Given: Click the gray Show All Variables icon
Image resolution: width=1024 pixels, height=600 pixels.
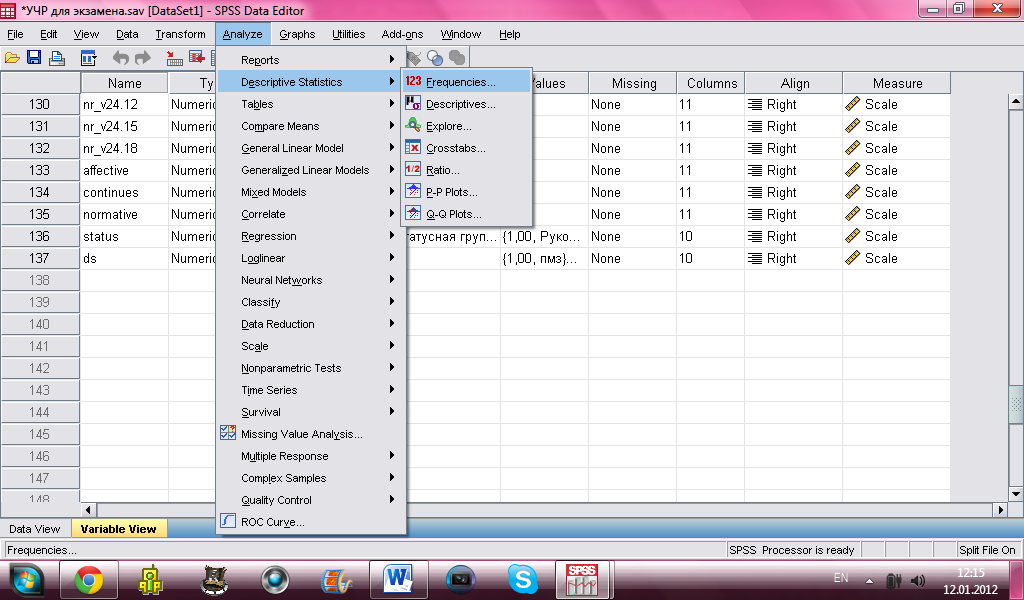Looking at the screenshot, I should click(457, 59).
